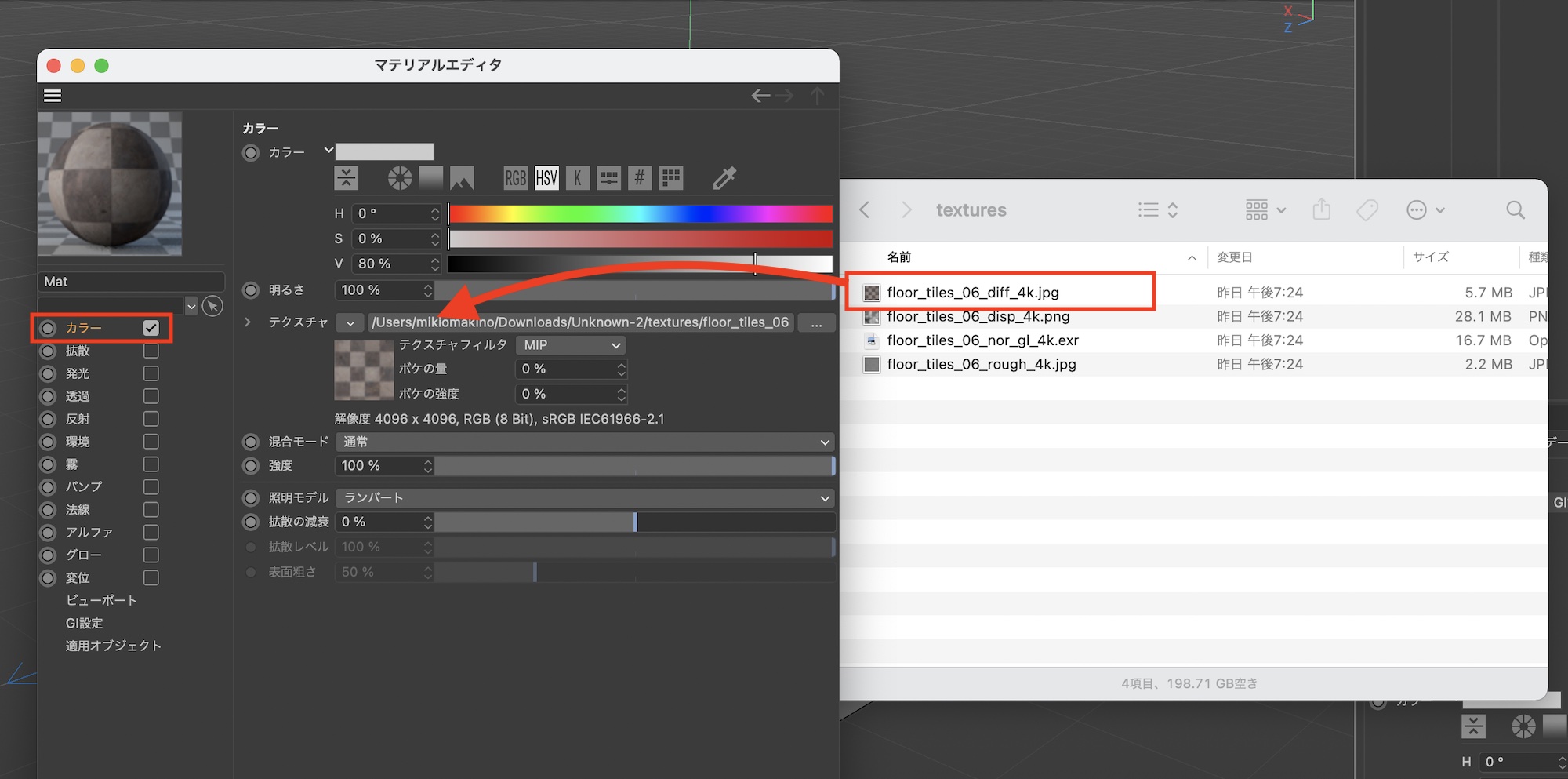Switch the color mode to RGB
The height and width of the screenshot is (779, 1568).
point(515,178)
